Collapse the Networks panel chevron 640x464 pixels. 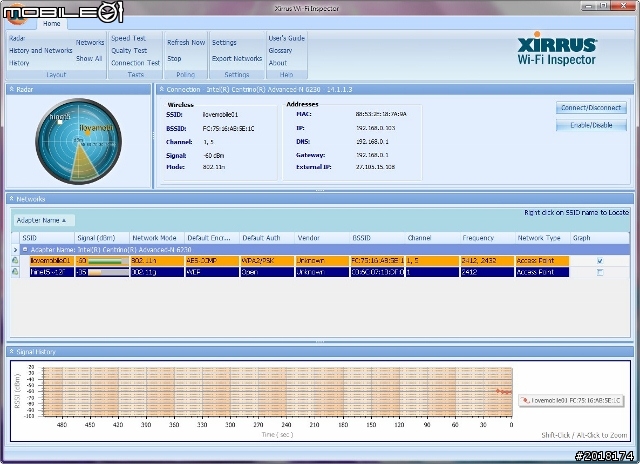point(11,199)
